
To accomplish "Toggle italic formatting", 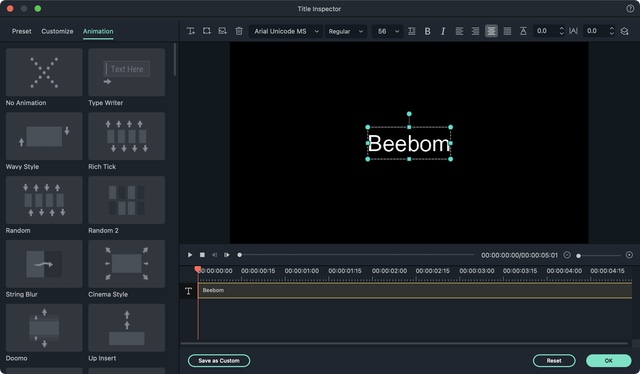I will point(443,31).
